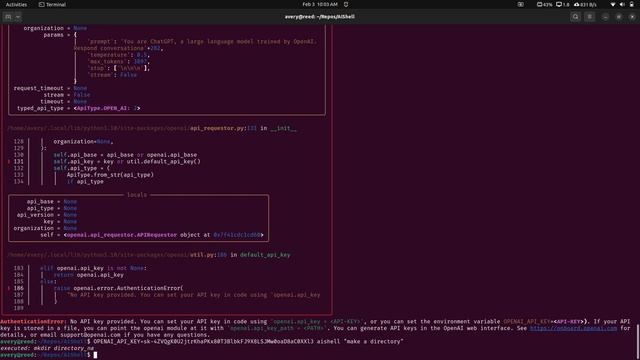Click line 131 'self.api_key = key' code

(x=127, y=162)
